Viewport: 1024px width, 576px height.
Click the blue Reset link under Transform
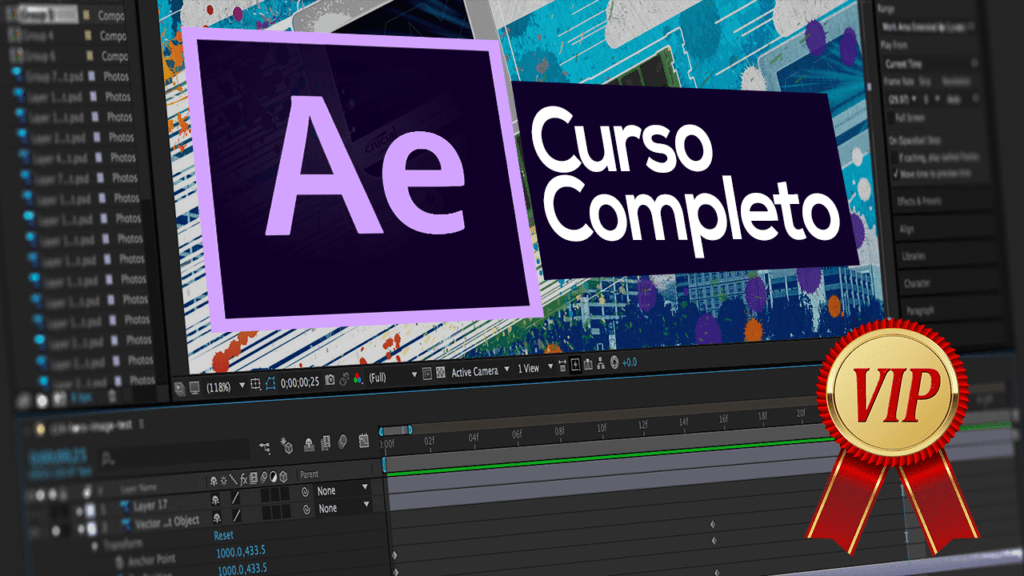(x=223, y=535)
